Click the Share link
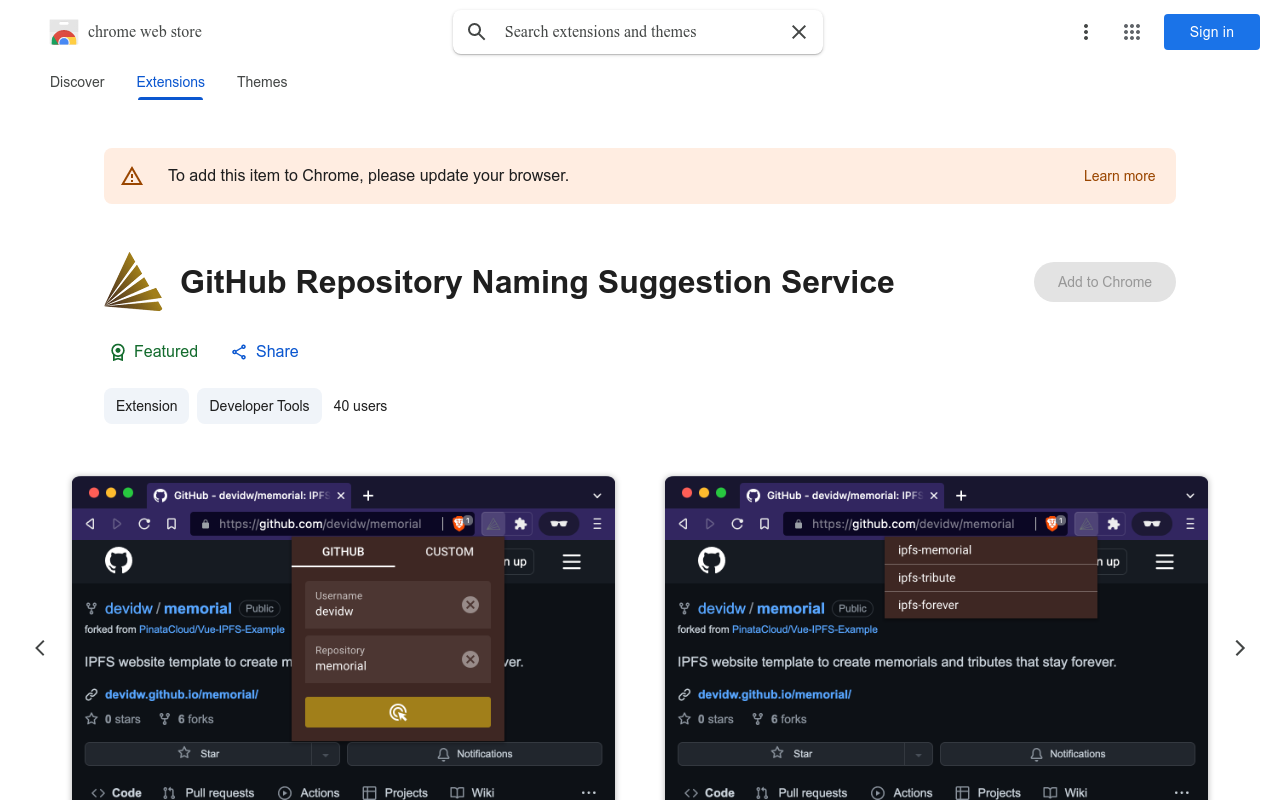 coord(265,352)
